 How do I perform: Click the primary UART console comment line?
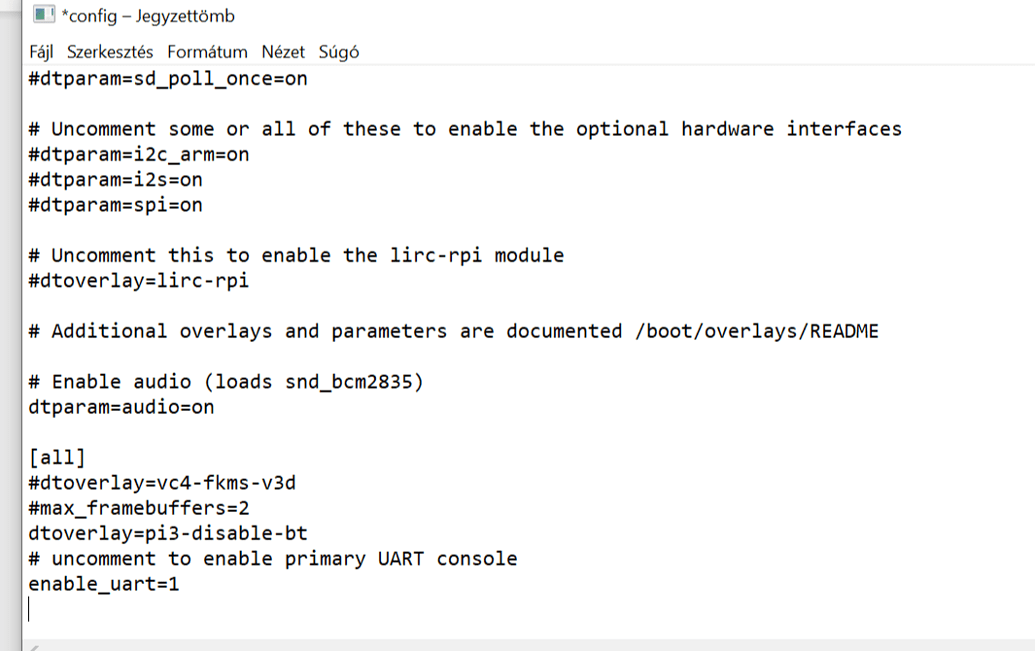click(272, 559)
